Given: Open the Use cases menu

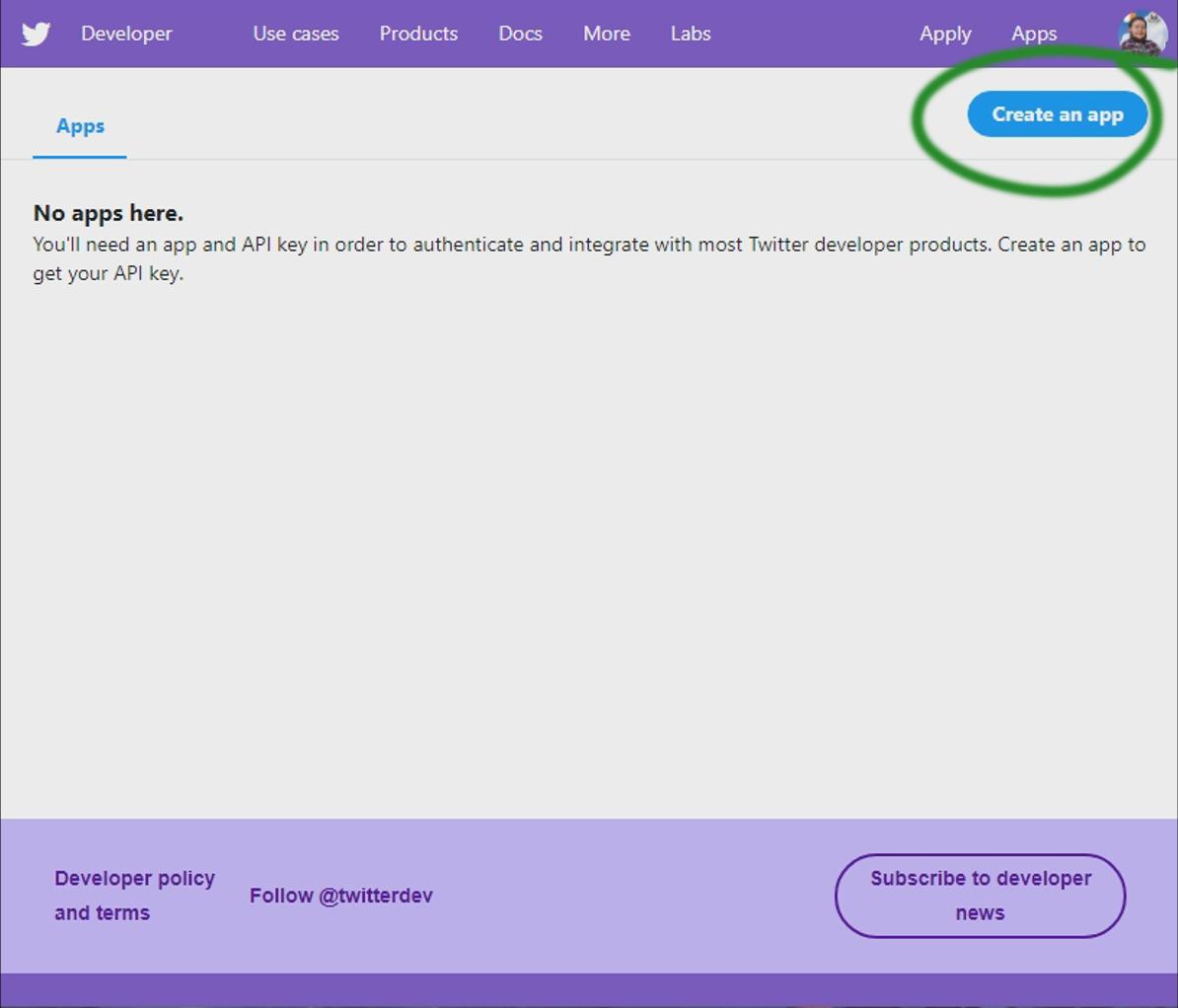Looking at the screenshot, I should [296, 34].
